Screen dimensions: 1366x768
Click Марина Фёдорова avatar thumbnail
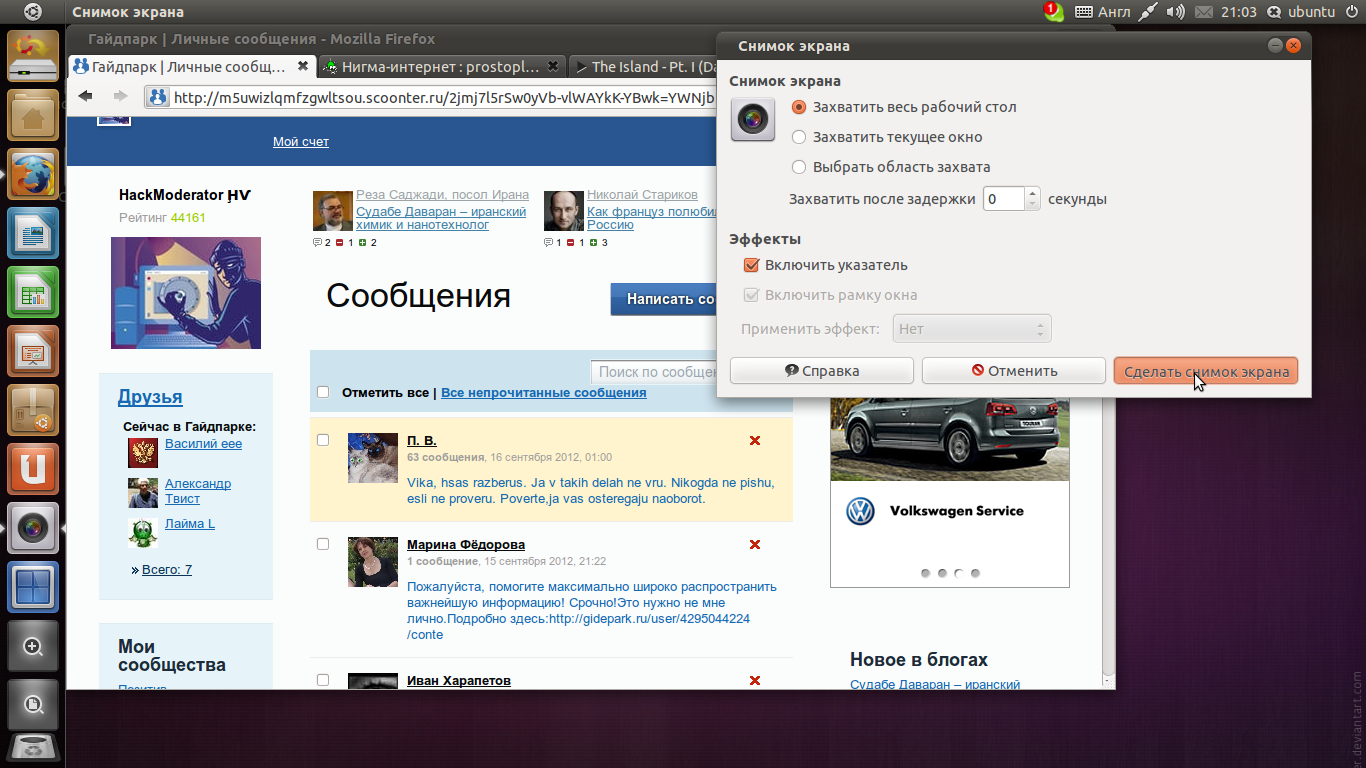point(373,562)
